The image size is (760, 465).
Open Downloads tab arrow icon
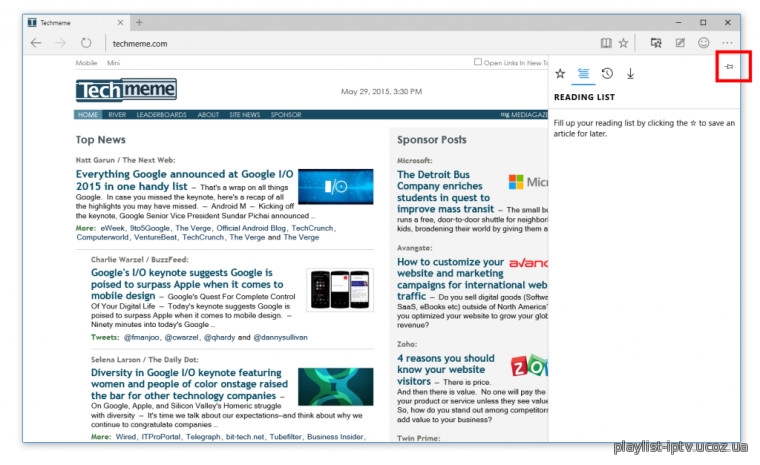click(630, 74)
